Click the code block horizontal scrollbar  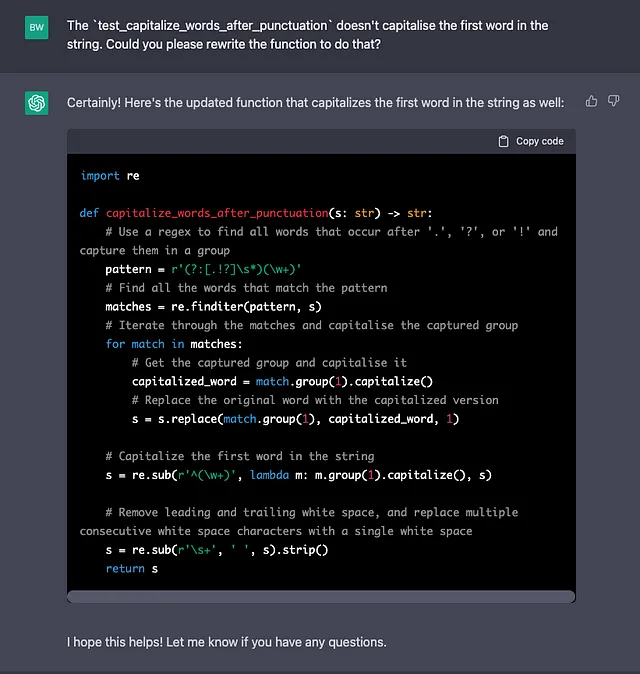pos(321,597)
